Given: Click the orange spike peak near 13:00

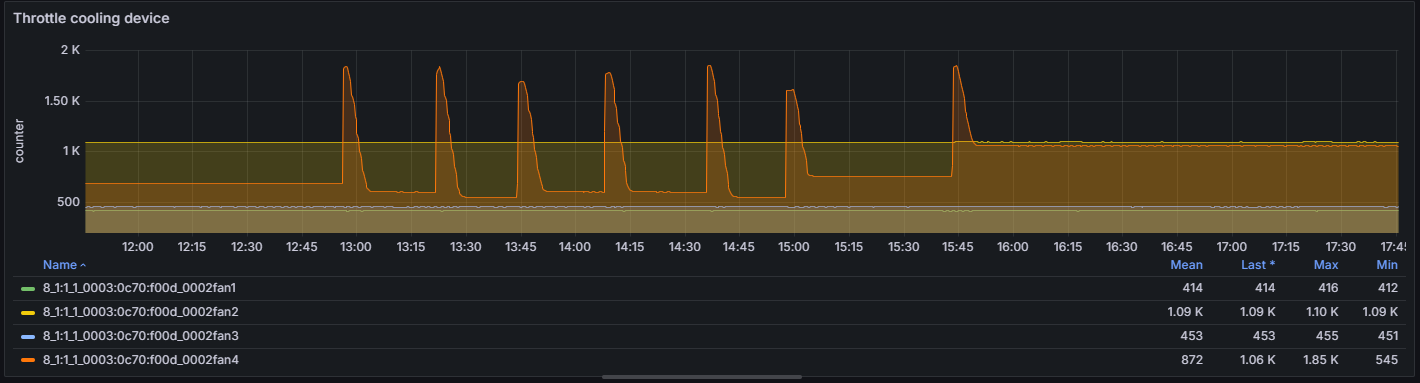Looking at the screenshot, I should pyautogui.click(x=345, y=67).
